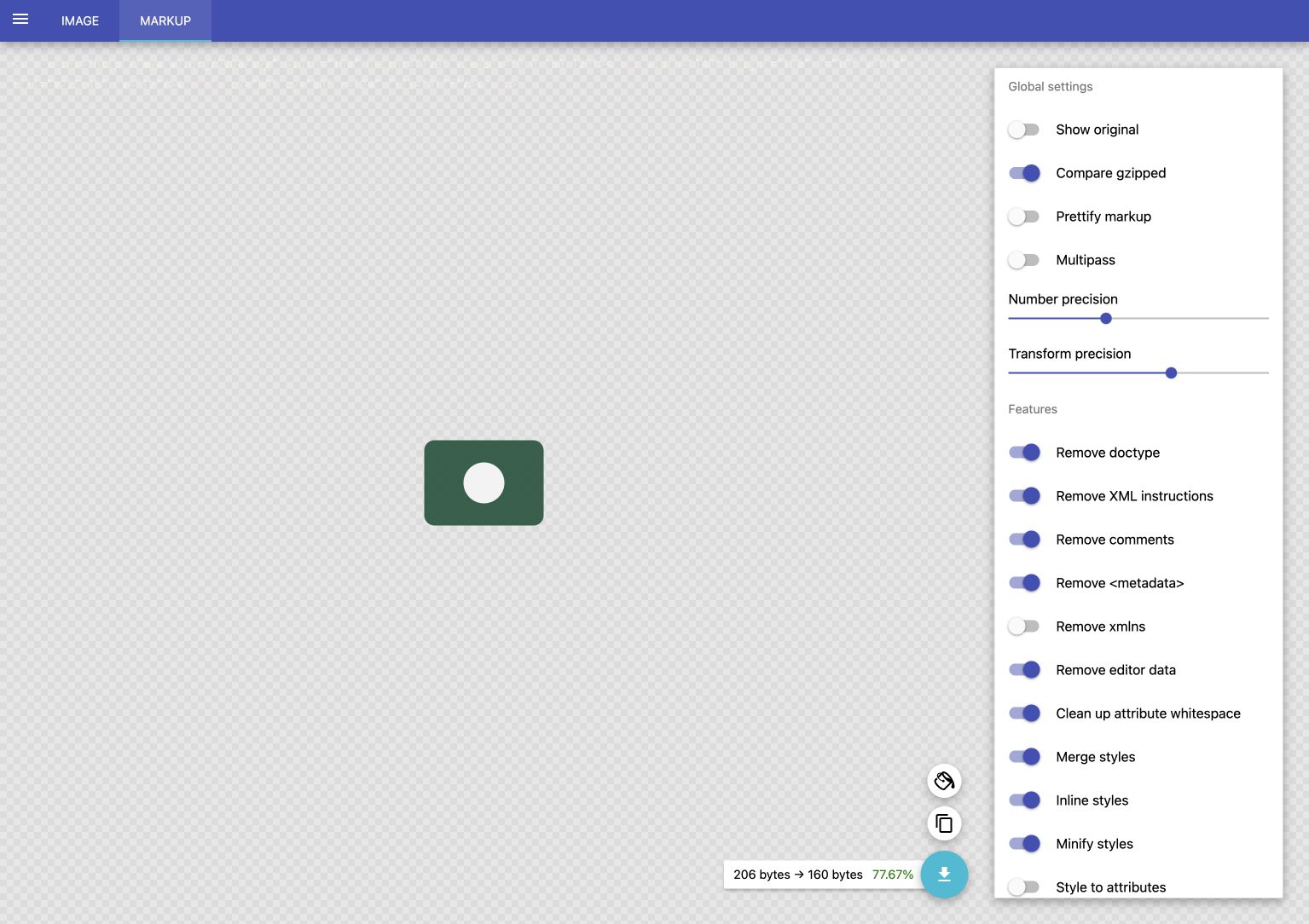The width and height of the screenshot is (1309, 924).
Task: Open the hamburger menu
Action: click(20, 20)
